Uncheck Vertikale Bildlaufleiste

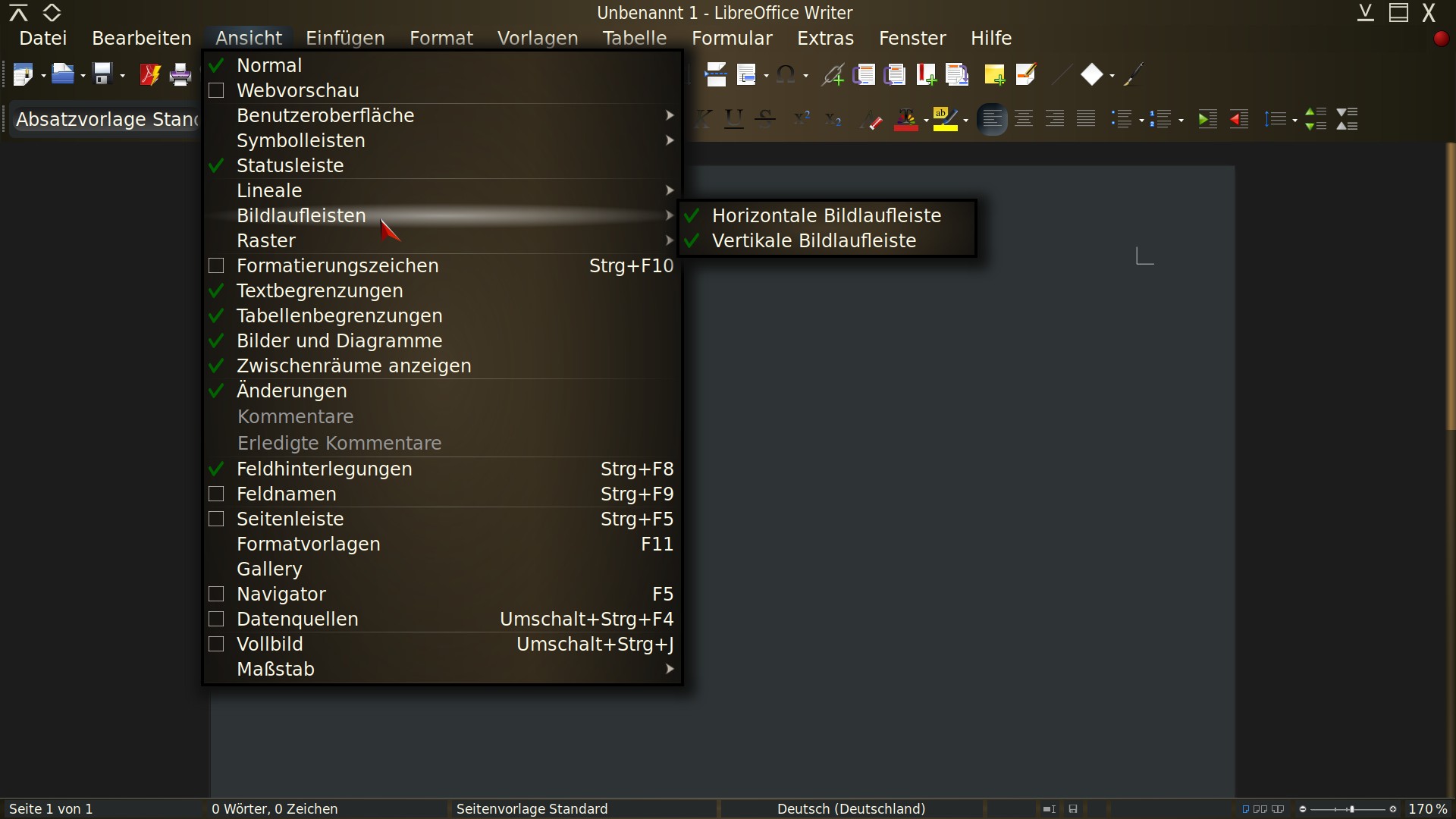pos(827,240)
